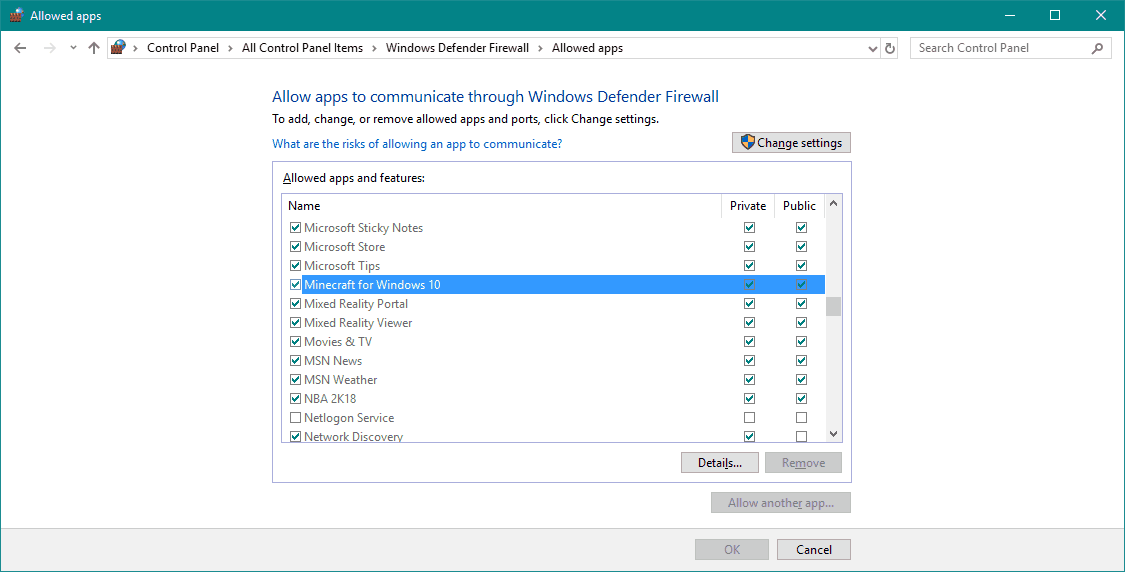Open the risks of allowing an app link
This screenshot has height=572, width=1125.
click(417, 144)
